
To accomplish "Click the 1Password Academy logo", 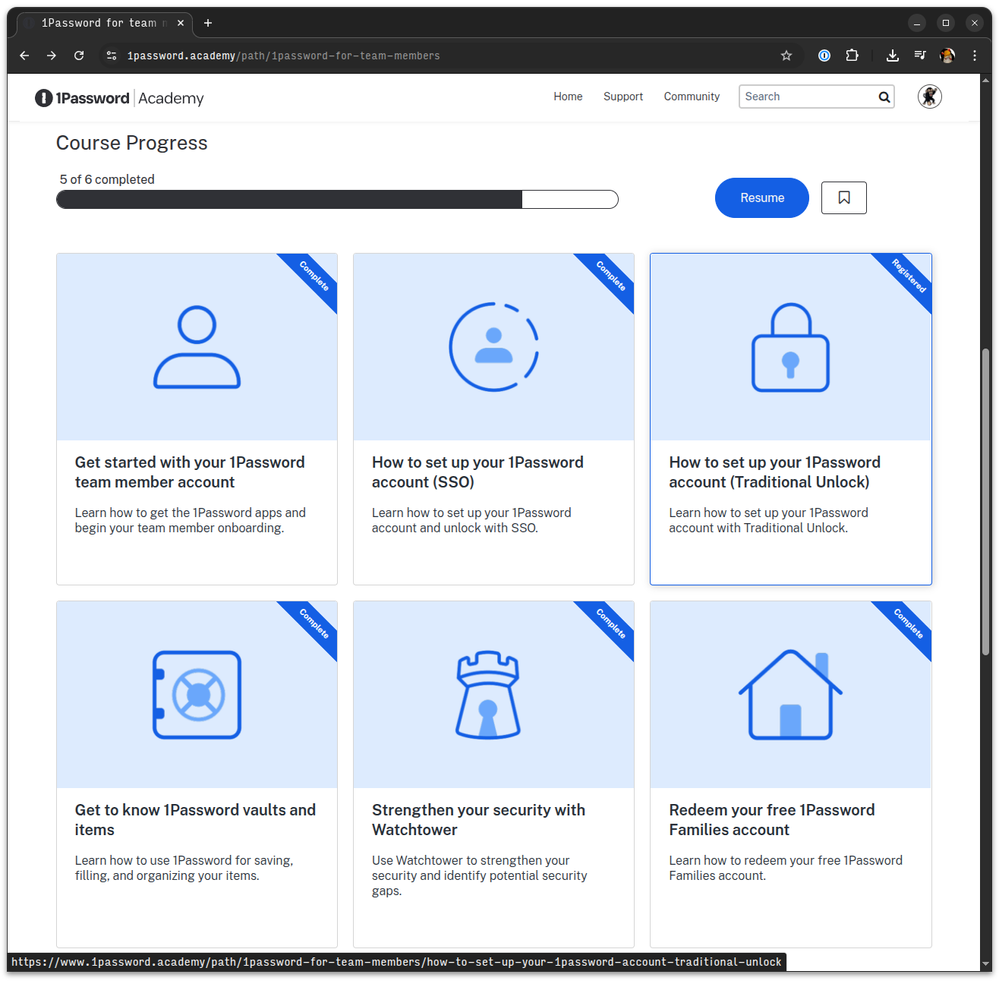I will coord(119,98).
